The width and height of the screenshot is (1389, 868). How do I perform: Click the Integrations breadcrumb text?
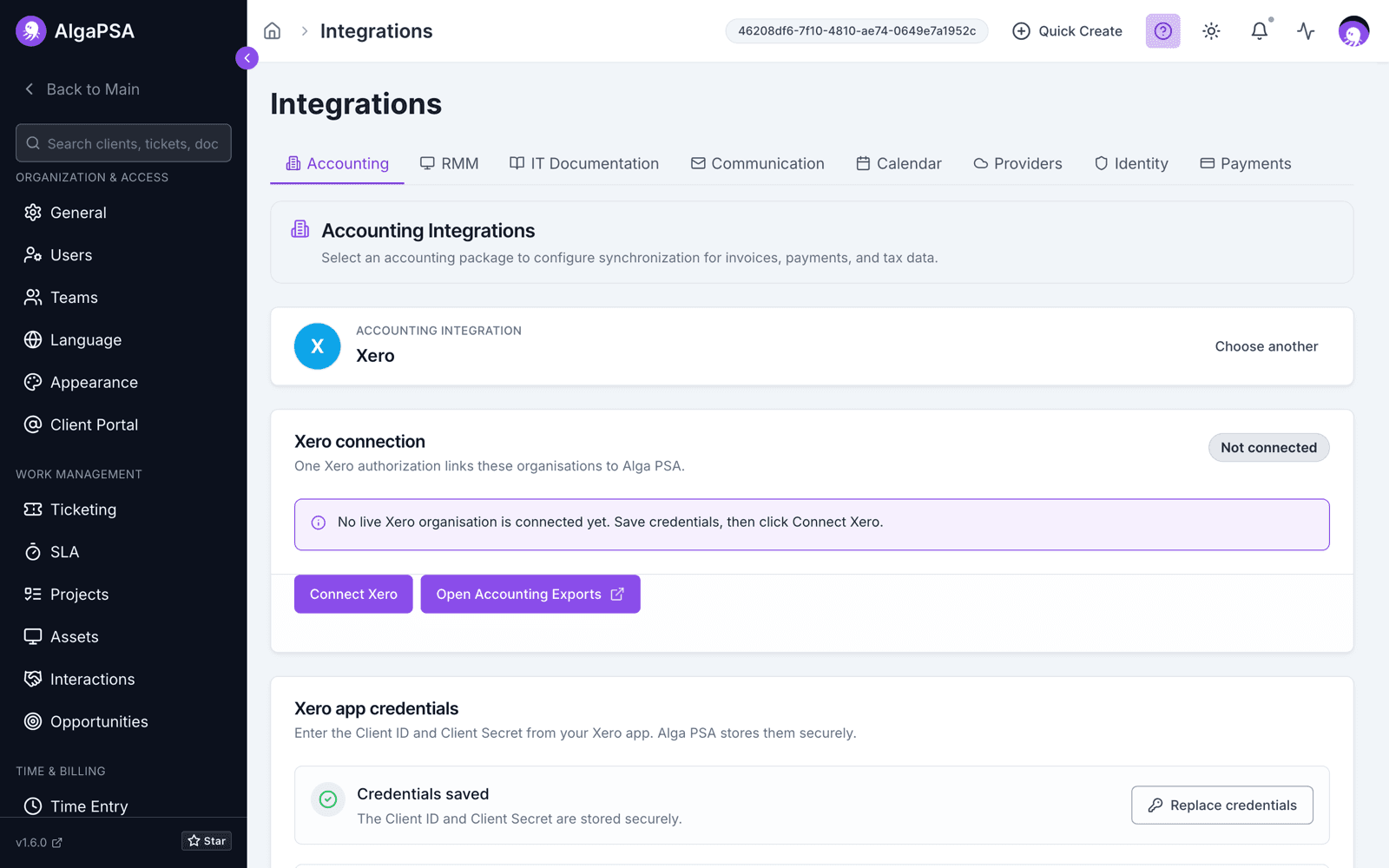point(376,31)
